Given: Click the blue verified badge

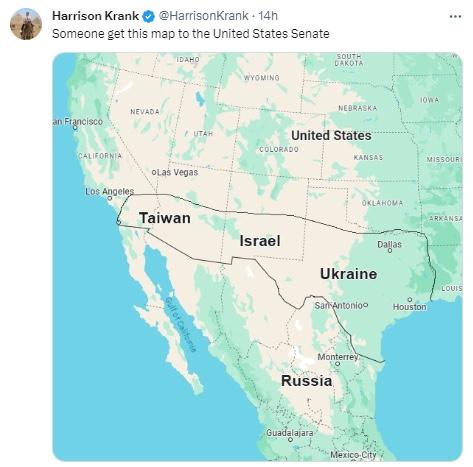Looking at the screenshot, I should click(149, 16).
